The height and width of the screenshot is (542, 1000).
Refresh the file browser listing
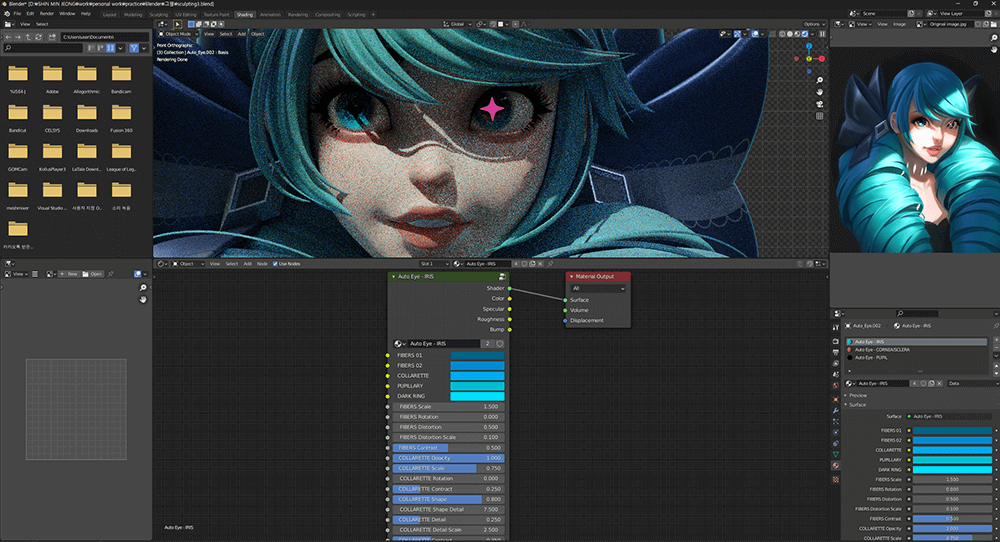point(38,37)
